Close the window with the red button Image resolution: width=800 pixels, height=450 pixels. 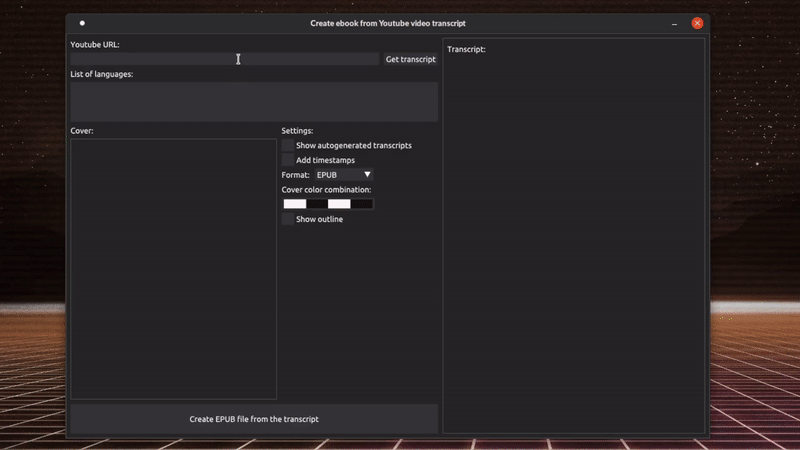697,23
